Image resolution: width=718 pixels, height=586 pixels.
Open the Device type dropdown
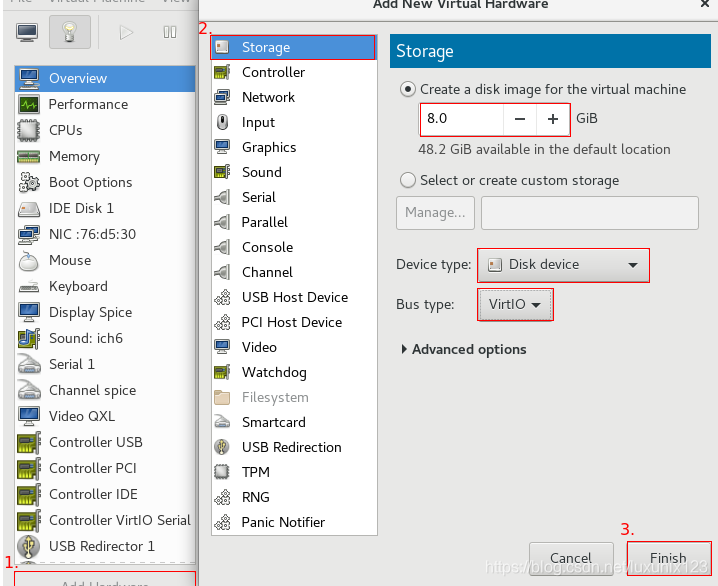(563, 265)
